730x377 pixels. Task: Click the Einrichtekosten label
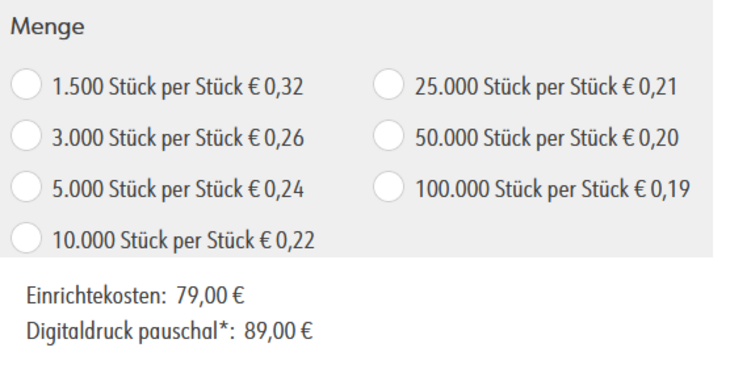pyautogui.click(x=96, y=296)
